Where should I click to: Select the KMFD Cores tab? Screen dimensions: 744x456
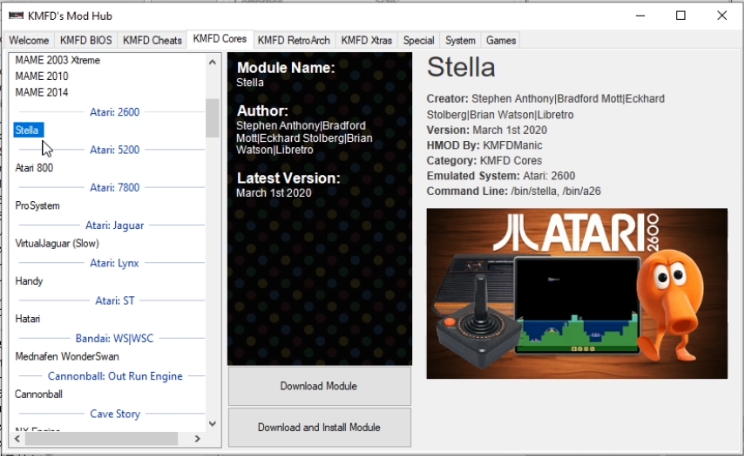(220, 39)
